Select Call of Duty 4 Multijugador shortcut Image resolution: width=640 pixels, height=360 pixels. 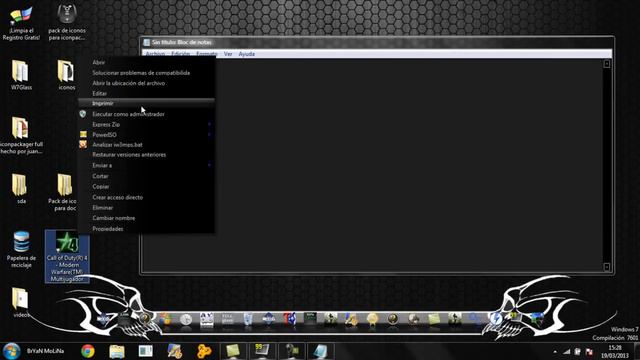(67, 256)
